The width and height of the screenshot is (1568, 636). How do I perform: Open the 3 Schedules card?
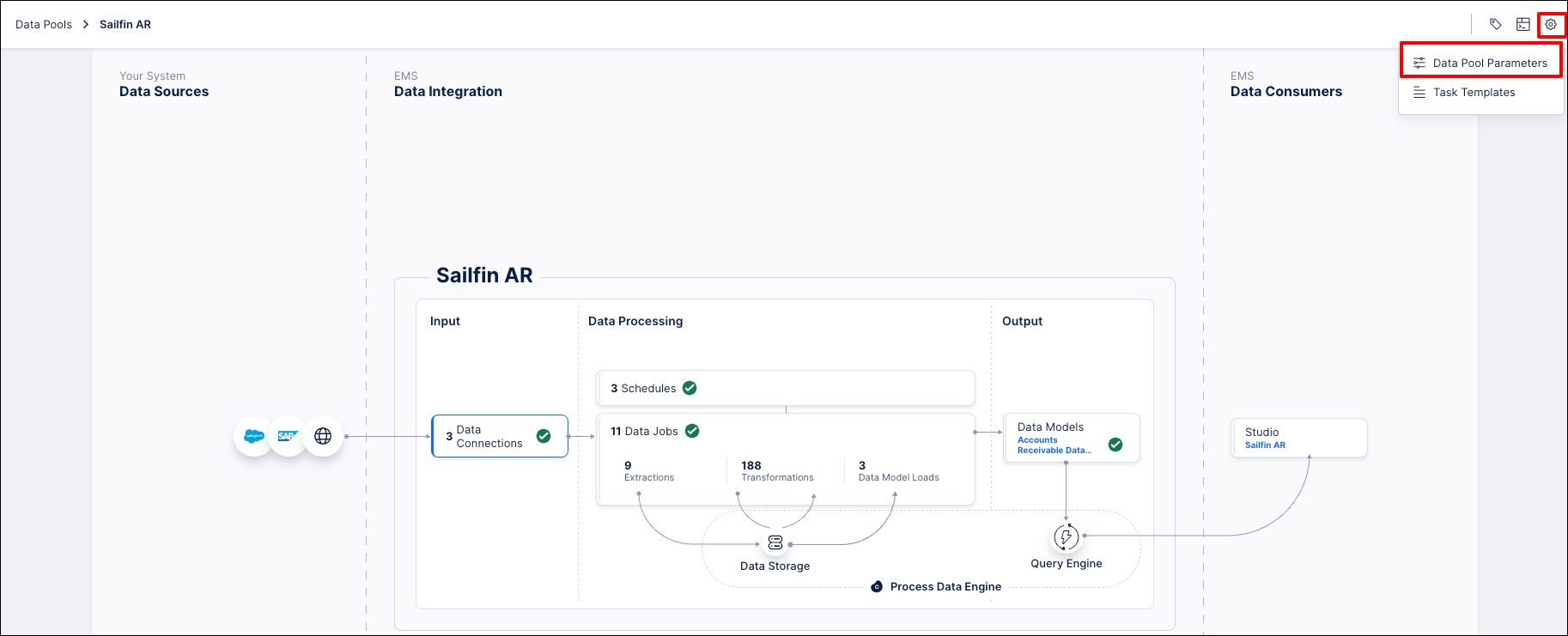pyautogui.click(x=786, y=388)
